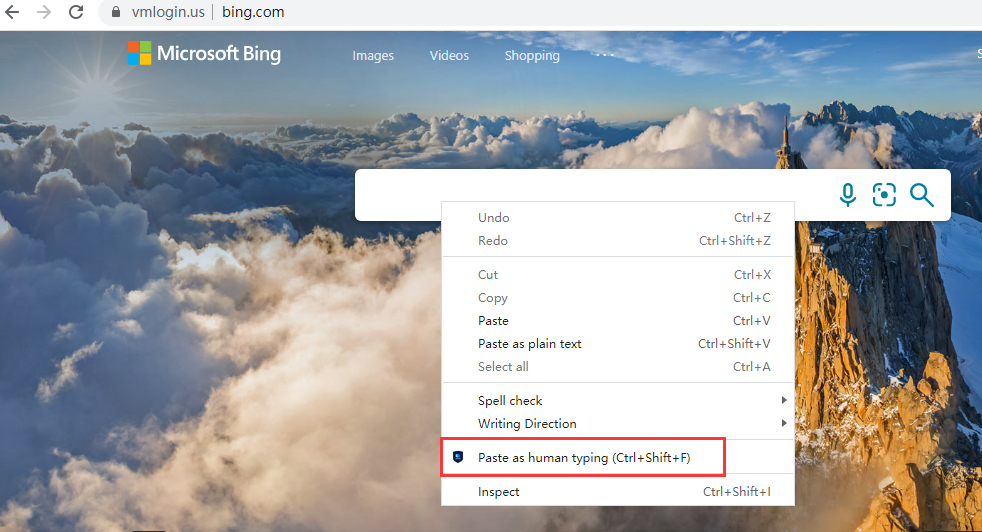The height and width of the screenshot is (532, 982).
Task: Click the browser back arrow
Action: click(12, 13)
